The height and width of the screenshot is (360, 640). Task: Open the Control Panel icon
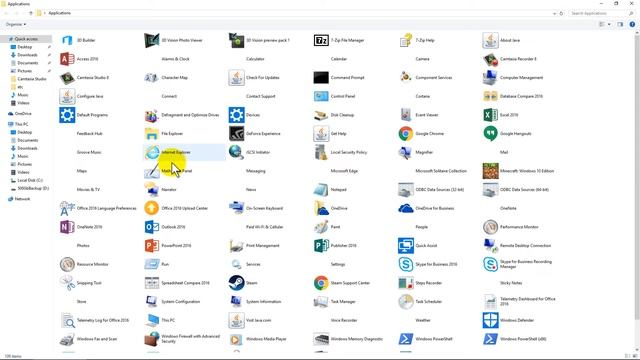click(x=321, y=96)
